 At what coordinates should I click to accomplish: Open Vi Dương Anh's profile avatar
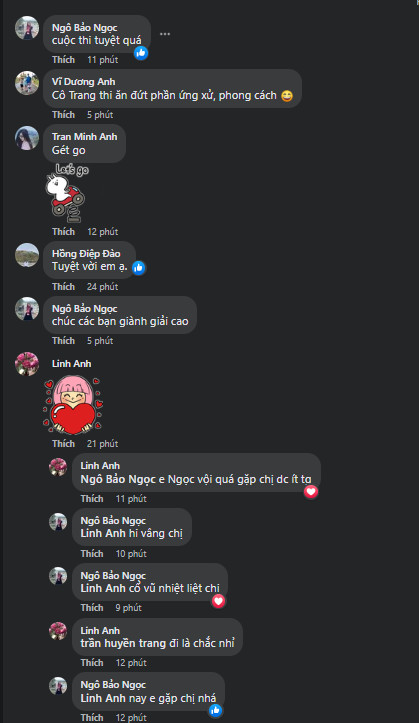click(27, 83)
